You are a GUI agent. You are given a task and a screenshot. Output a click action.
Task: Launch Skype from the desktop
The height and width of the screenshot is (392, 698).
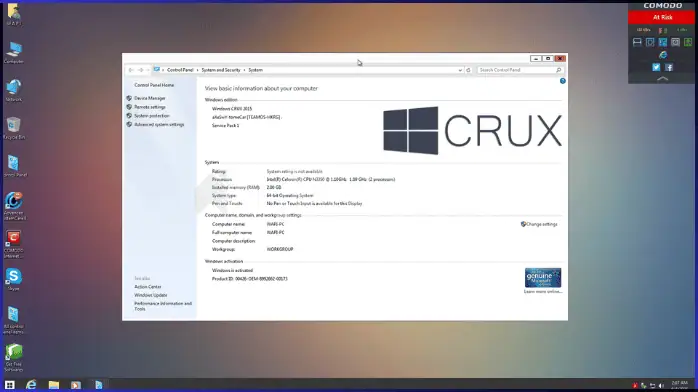coord(14,279)
